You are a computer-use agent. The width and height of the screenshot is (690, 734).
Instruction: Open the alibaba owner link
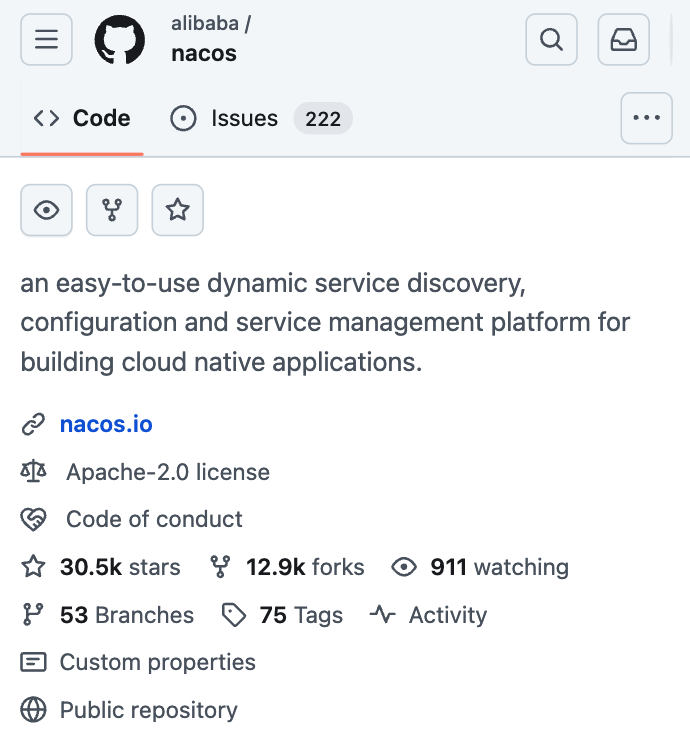point(205,23)
